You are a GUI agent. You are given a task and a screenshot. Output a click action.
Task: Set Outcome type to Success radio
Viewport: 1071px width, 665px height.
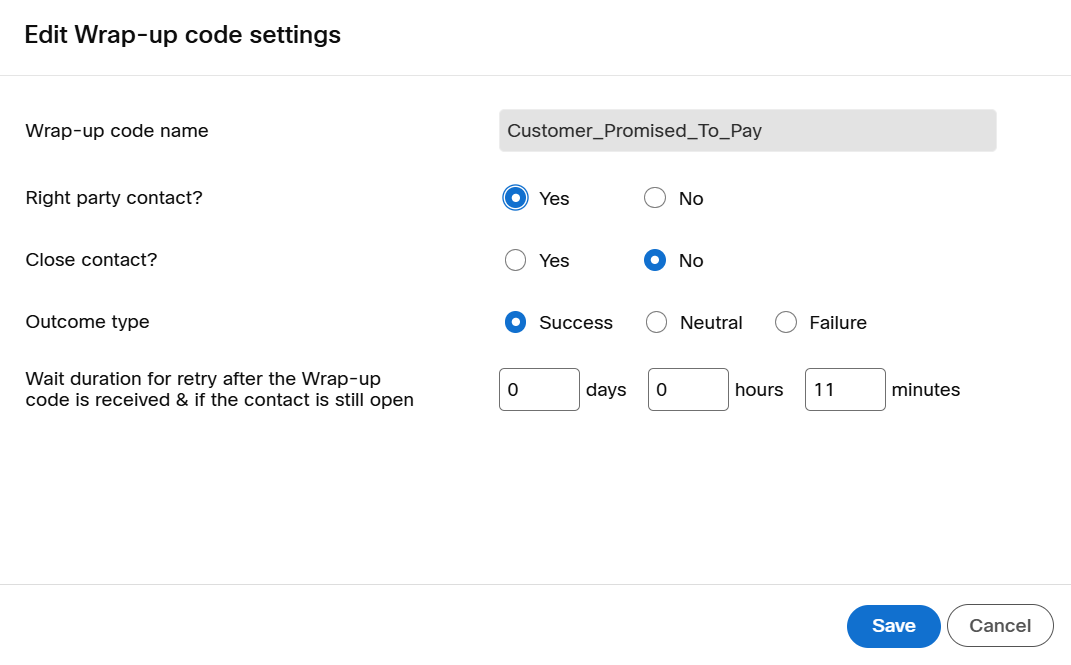515,322
